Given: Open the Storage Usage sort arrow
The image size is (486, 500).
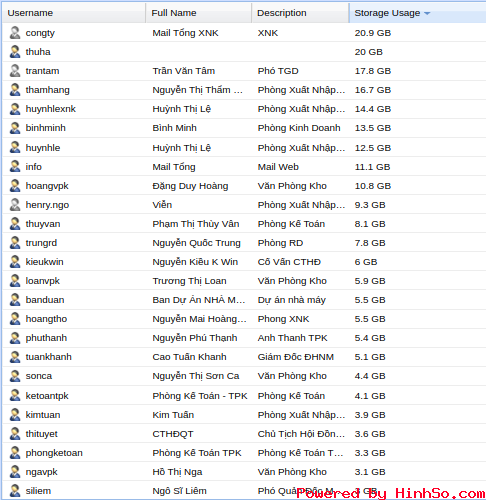Looking at the screenshot, I should pos(427,13).
